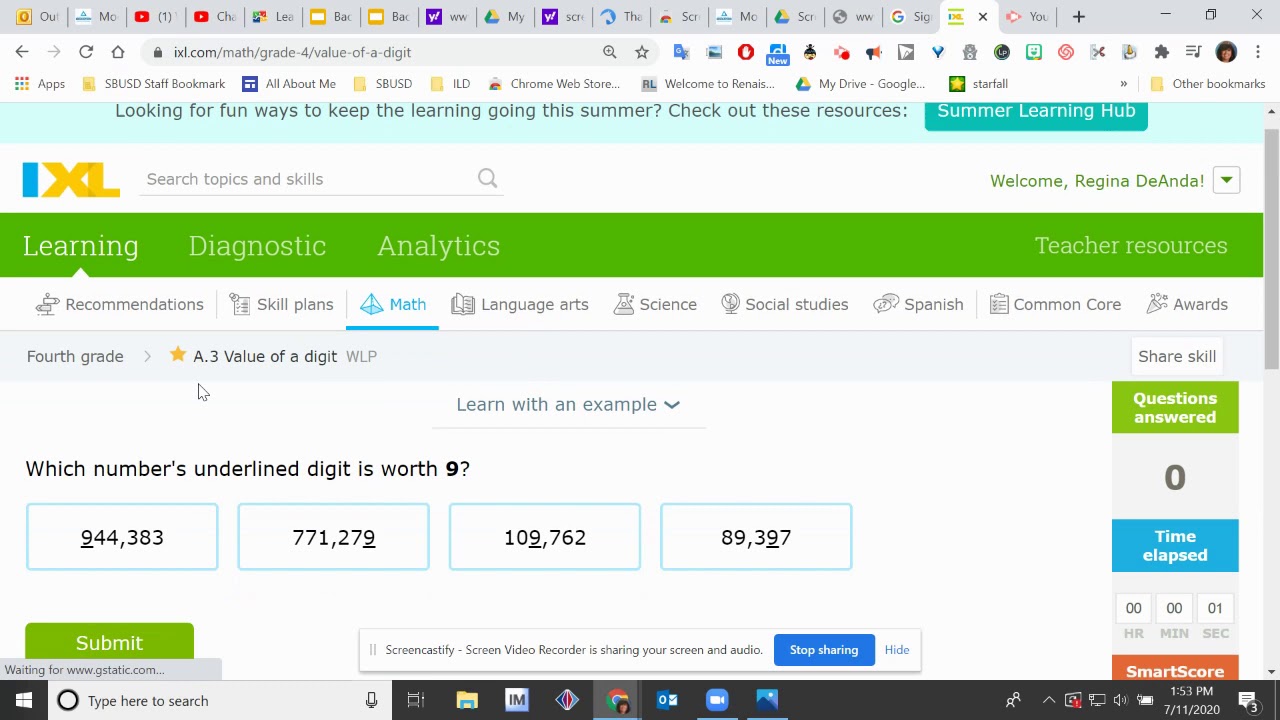The height and width of the screenshot is (720, 1280).
Task: Click the Windows Start button
Action: 24,700
